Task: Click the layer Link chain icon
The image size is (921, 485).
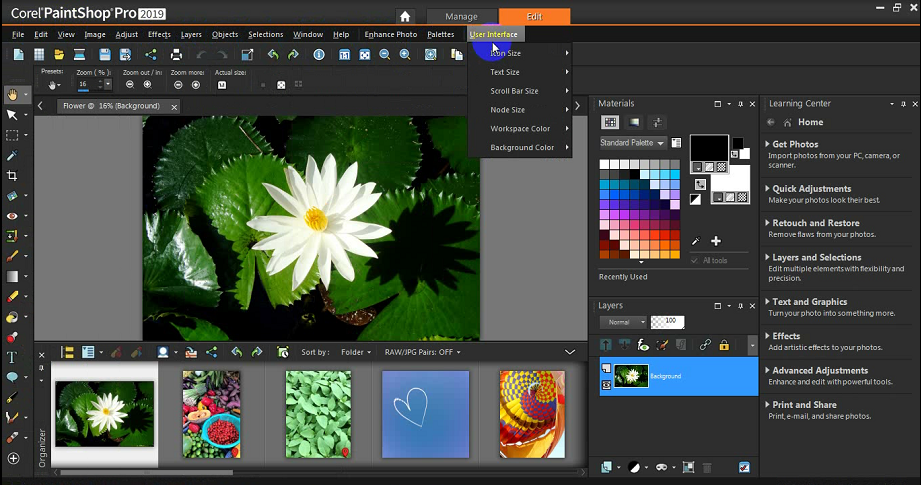Action: [x=705, y=345]
